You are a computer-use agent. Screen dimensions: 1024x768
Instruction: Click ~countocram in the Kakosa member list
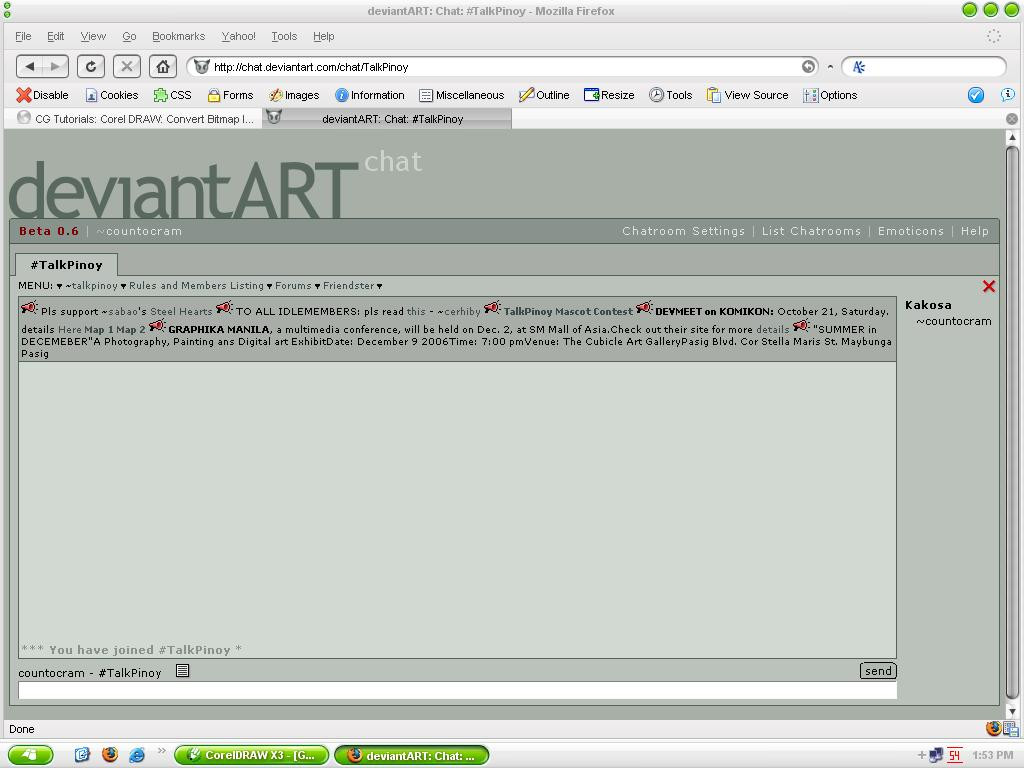953,321
